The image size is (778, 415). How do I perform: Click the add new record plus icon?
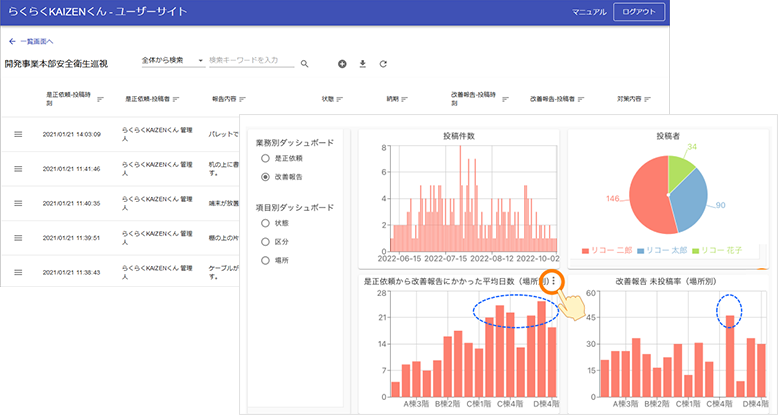342,63
